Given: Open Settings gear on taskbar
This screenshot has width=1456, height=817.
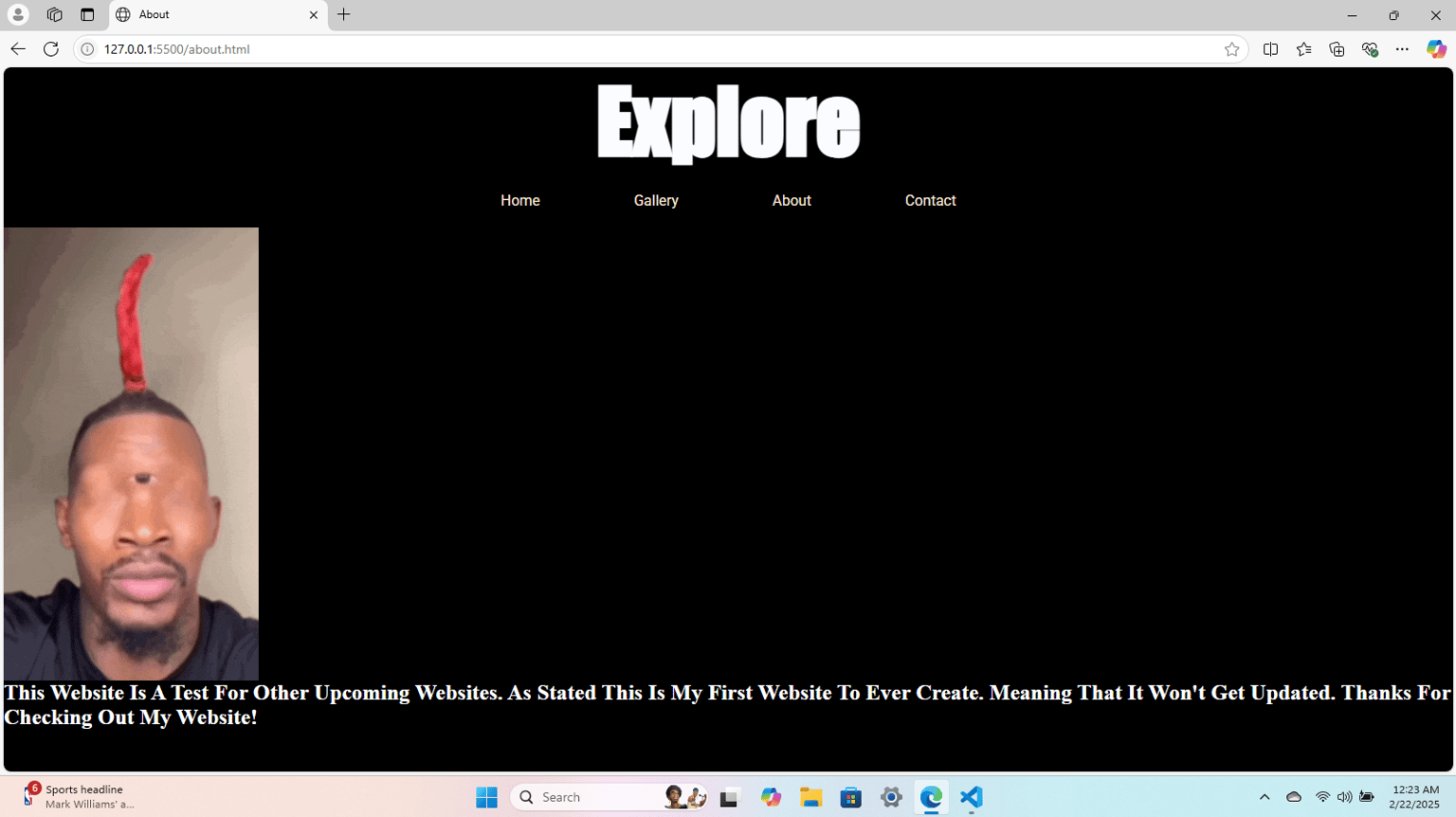Looking at the screenshot, I should pos(891,797).
